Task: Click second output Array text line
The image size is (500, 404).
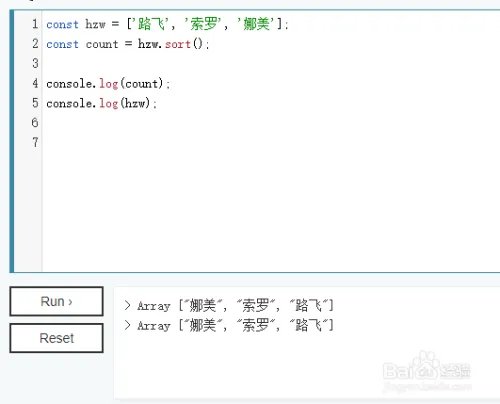Action: (x=235, y=325)
